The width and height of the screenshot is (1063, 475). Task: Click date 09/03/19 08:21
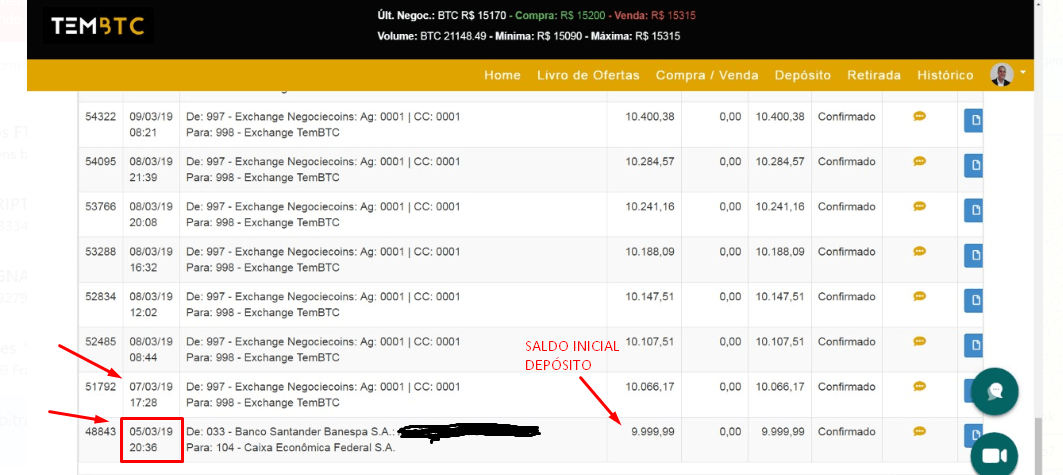tap(151, 125)
